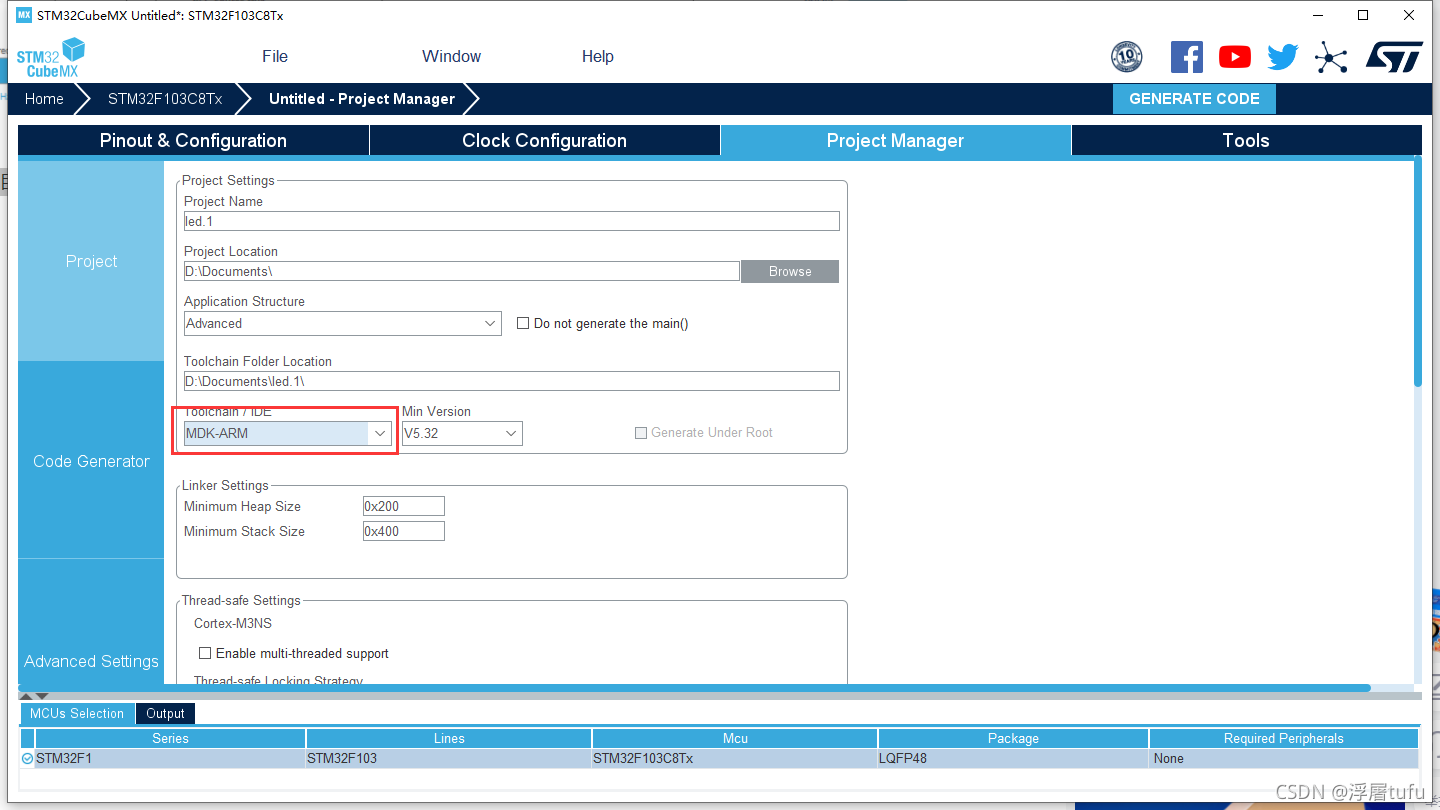
Task: Open the Facebook icon link
Action: tap(1186, 57)
